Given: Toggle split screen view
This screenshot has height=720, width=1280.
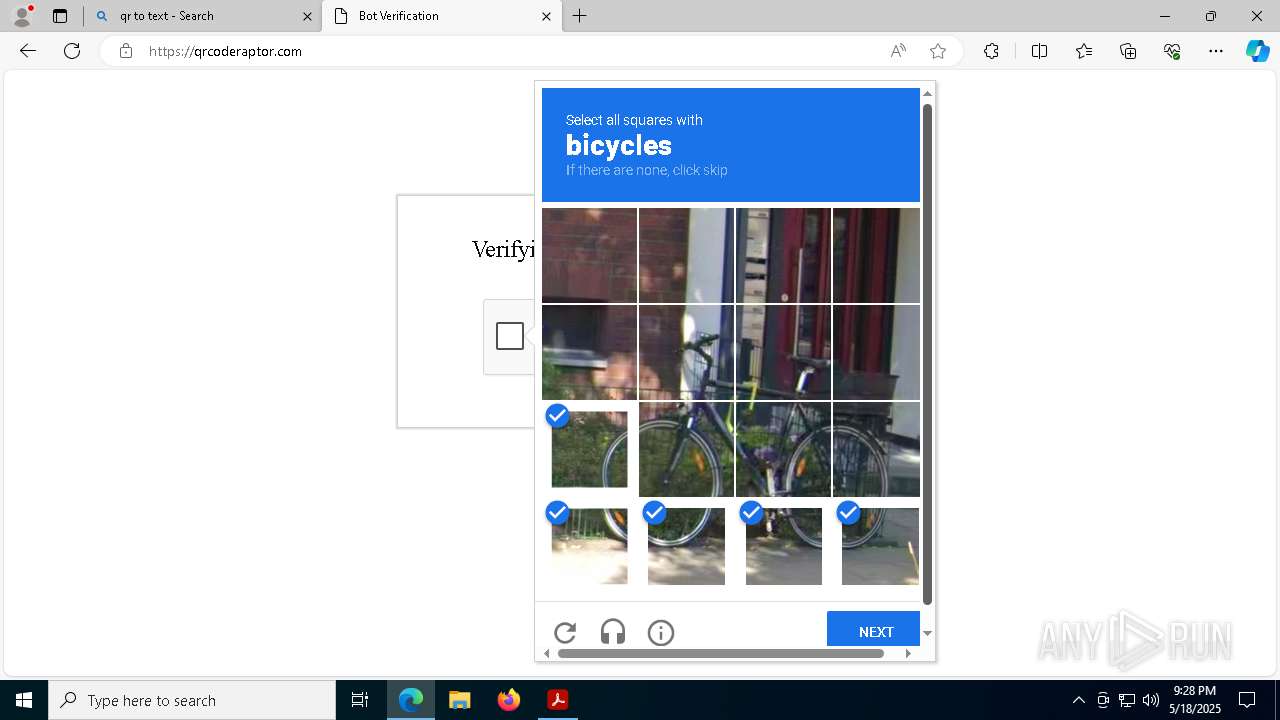Looking at the screenshot, I should coord(1039,51).
